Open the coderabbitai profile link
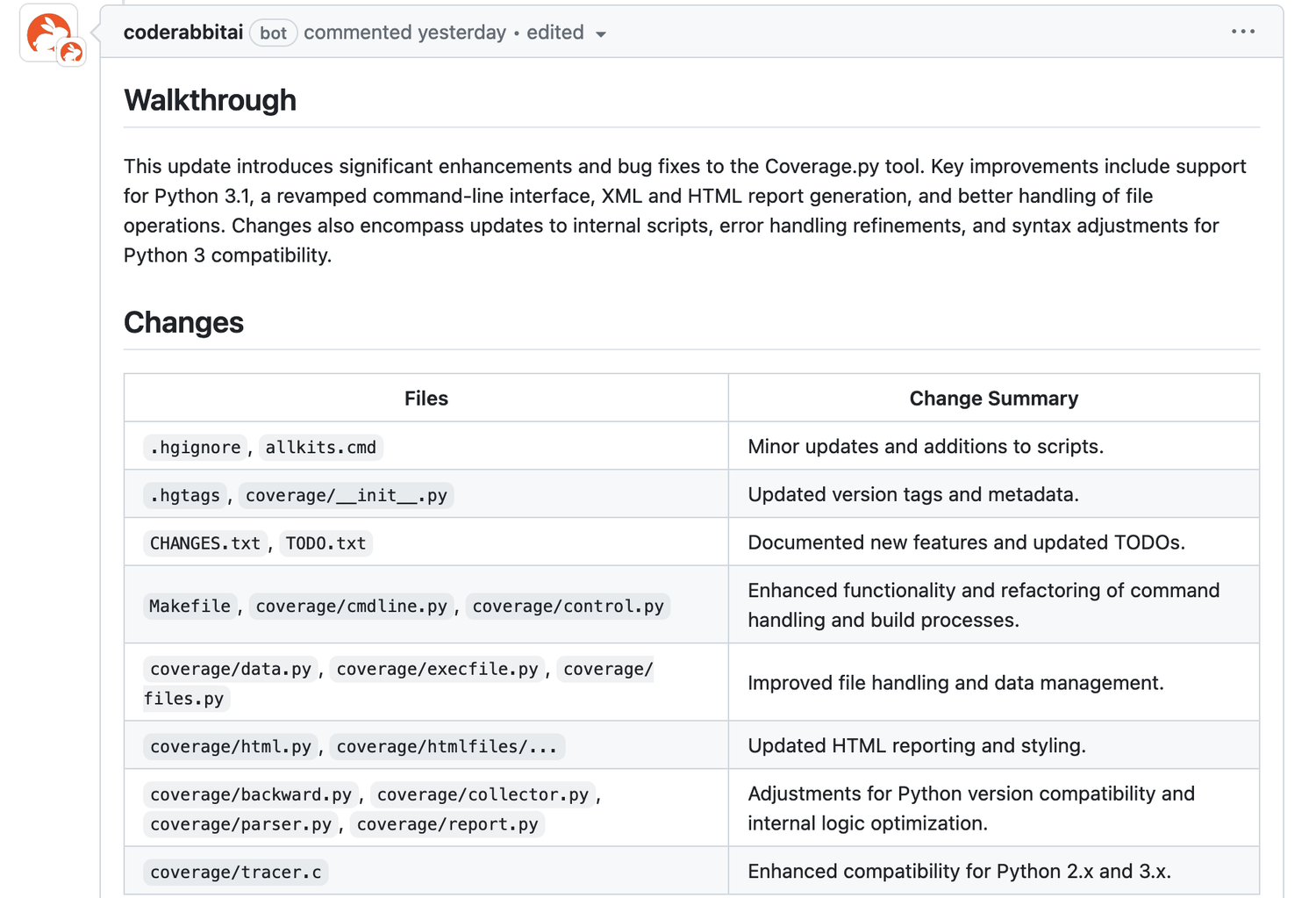Screen dimensions: 1316x898 182,32
